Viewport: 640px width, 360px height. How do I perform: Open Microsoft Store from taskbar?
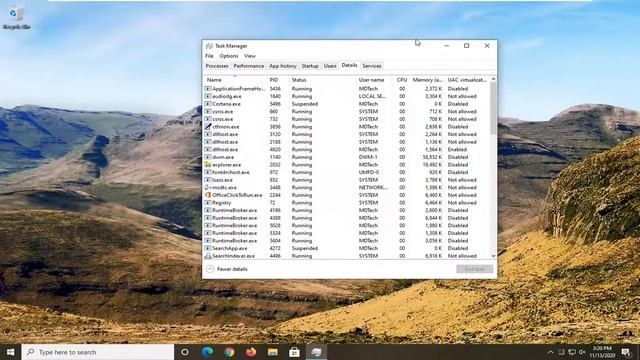click(294, 352)
